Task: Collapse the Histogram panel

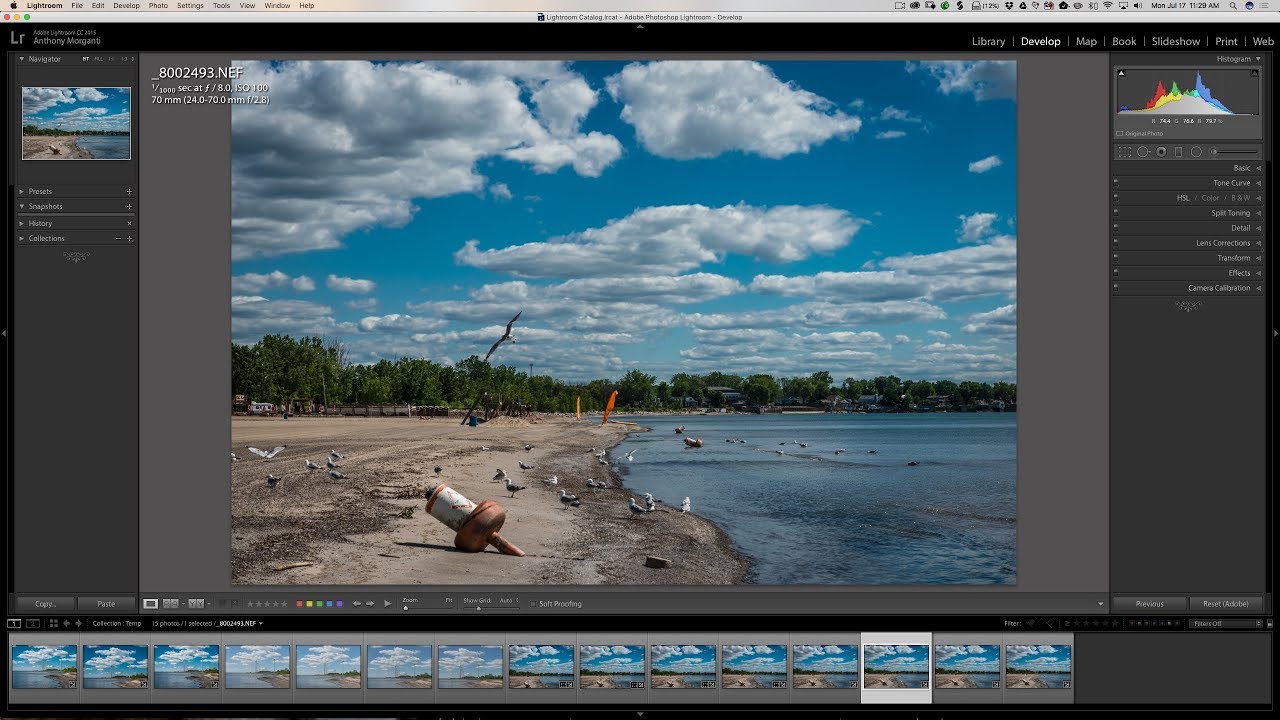Action: tap(1258, 59)
